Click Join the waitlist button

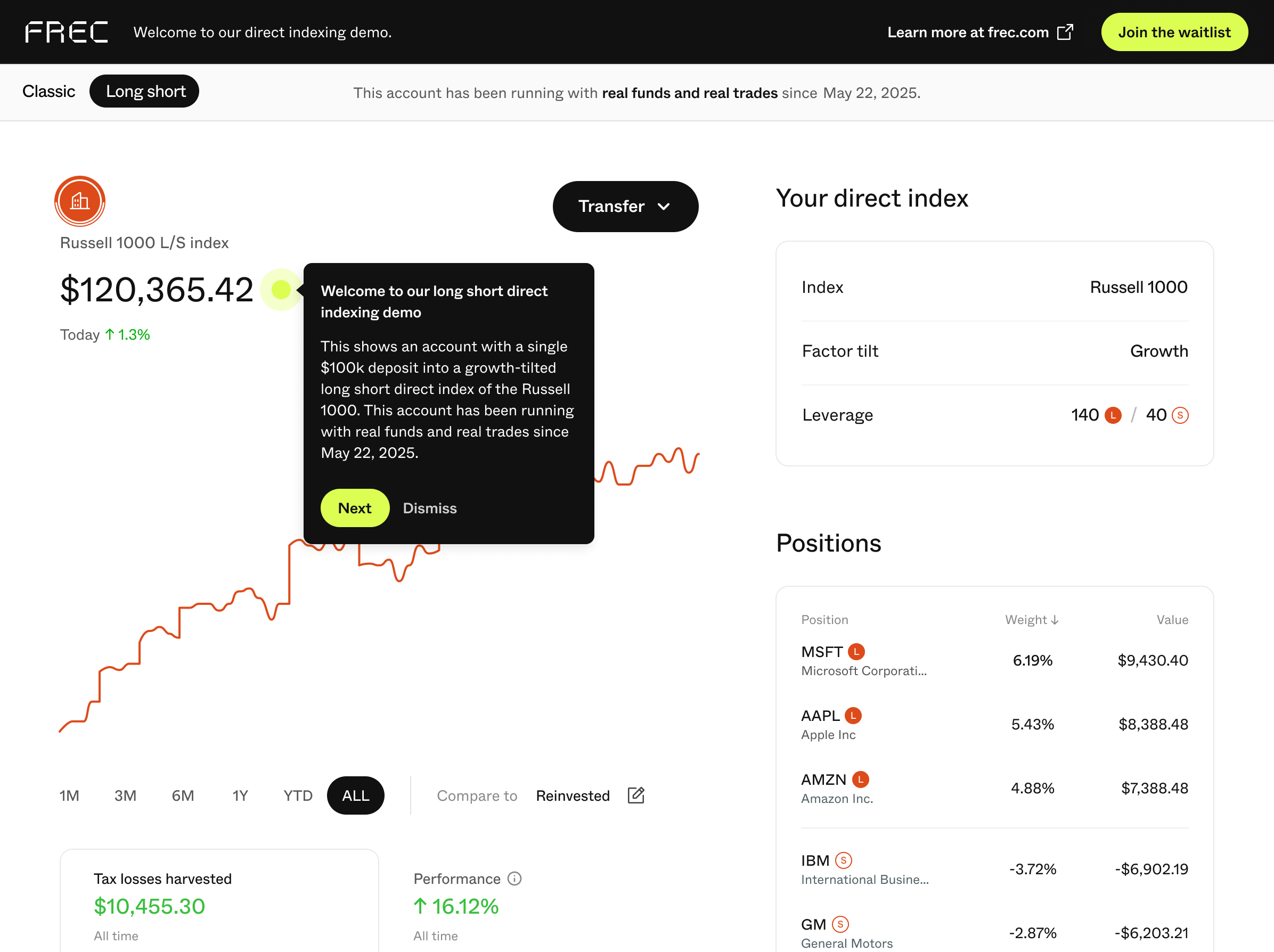(x=1174, y=32)
